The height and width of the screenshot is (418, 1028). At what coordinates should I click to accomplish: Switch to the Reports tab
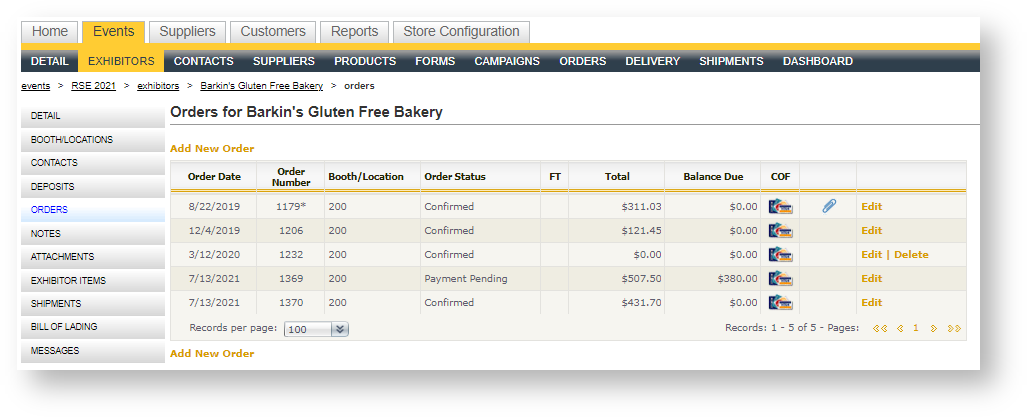coord(355,32)
